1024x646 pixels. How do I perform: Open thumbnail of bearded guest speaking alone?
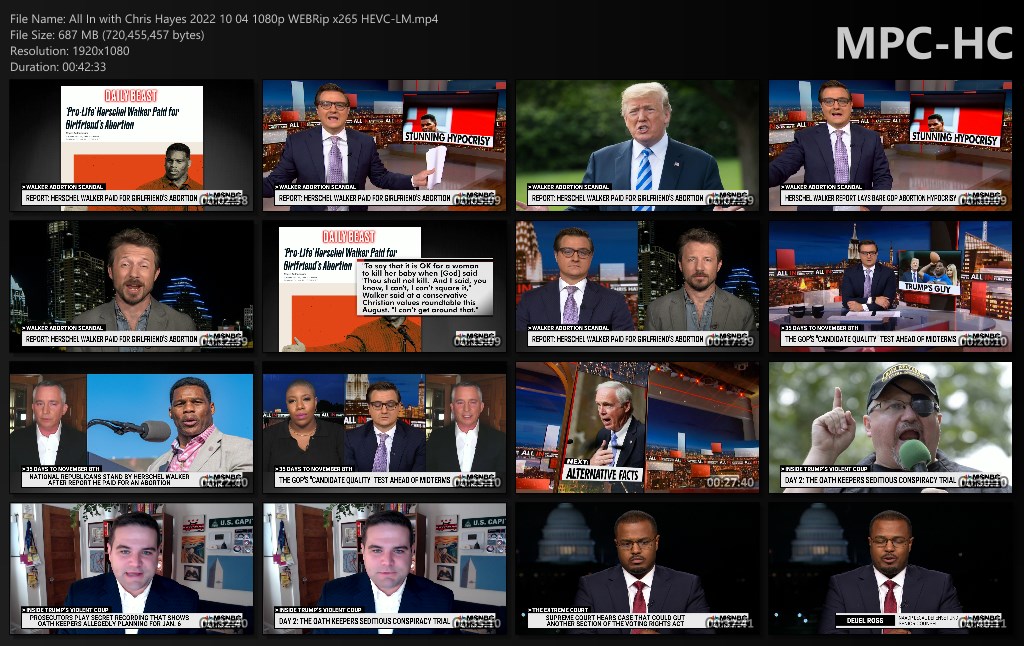(131, 286)
